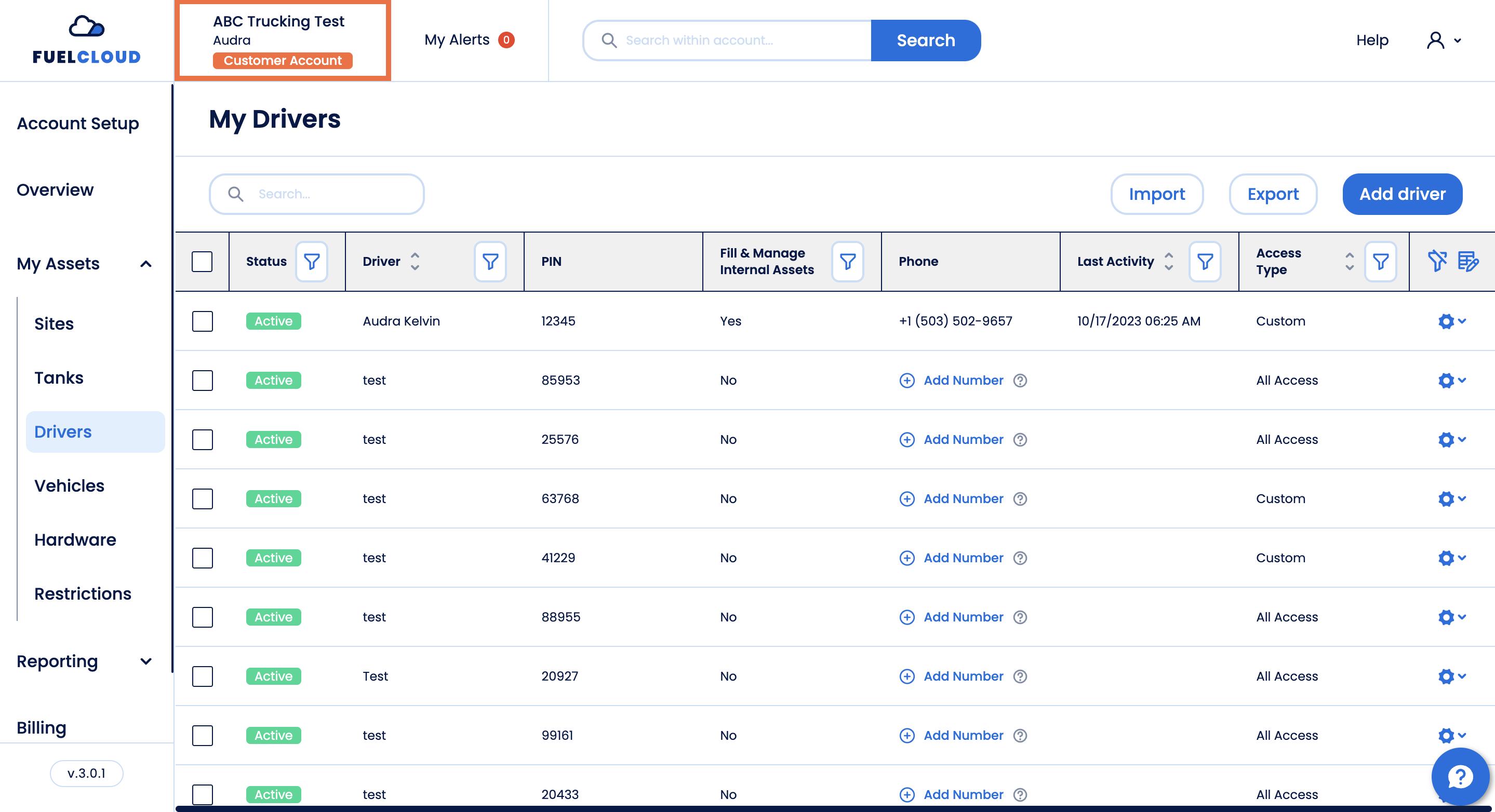Open gear actions menu for PIN 20927

[x=1452, y=676]
